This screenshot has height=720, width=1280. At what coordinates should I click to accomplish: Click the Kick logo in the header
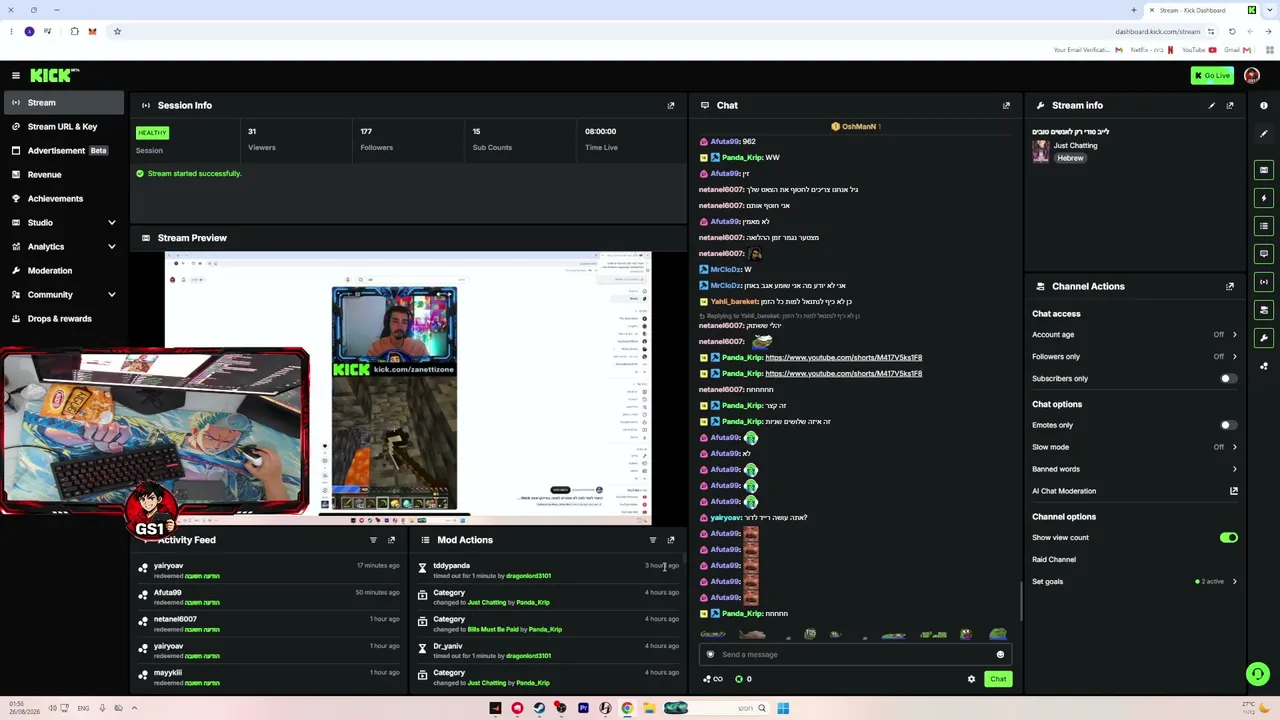(x=54, y=75)
